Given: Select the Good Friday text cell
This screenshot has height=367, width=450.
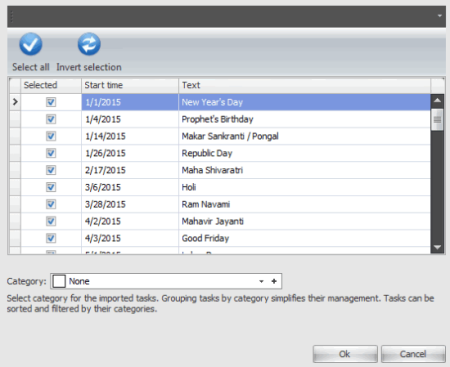Looking at the screenshot, I should 304,238.
